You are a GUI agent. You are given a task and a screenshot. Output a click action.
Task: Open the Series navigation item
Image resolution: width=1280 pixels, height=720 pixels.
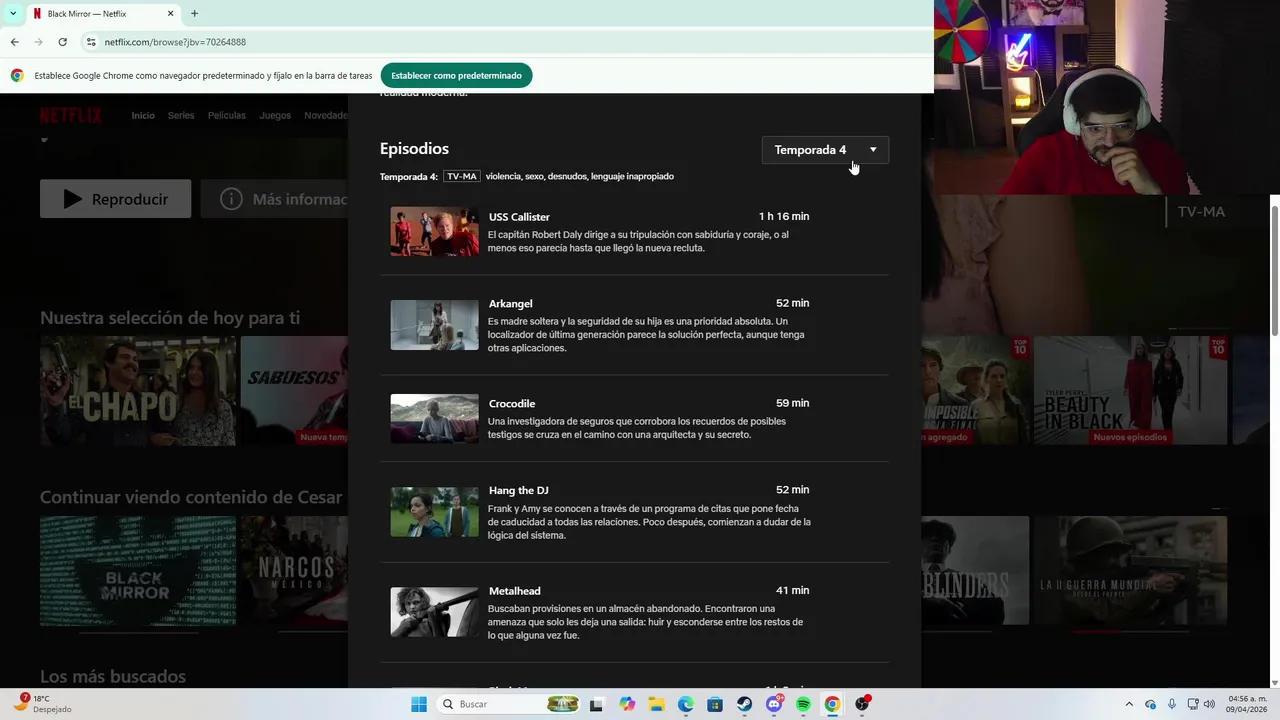point(181,115)
